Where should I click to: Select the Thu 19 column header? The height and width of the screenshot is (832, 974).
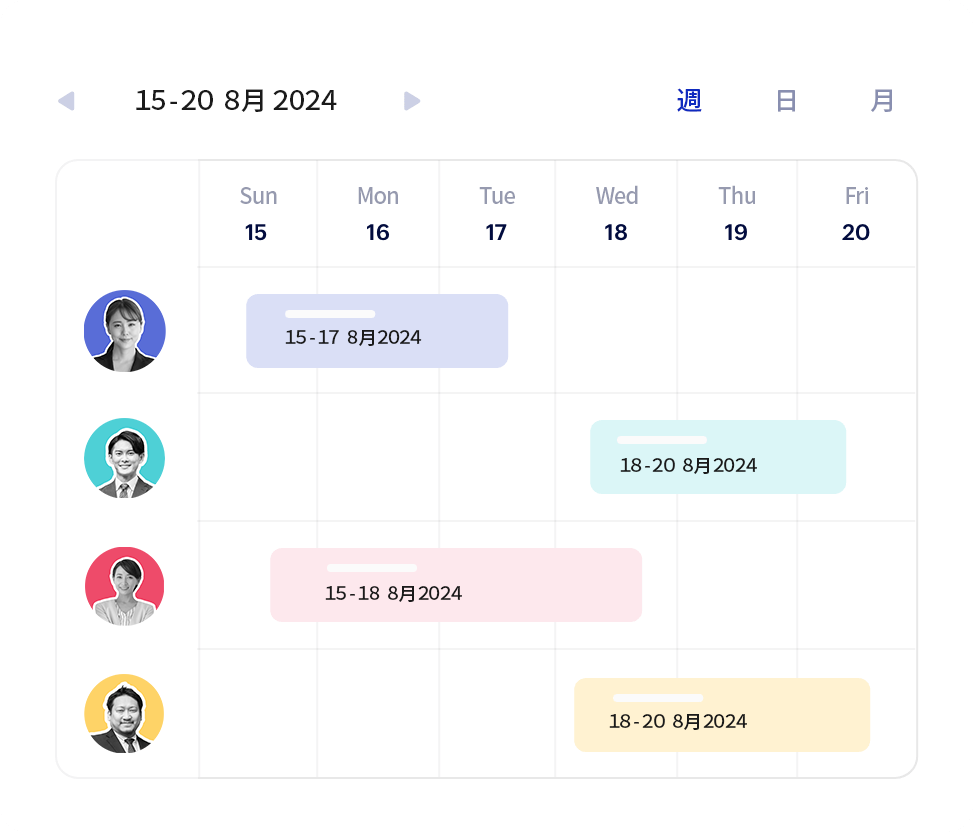737,214
